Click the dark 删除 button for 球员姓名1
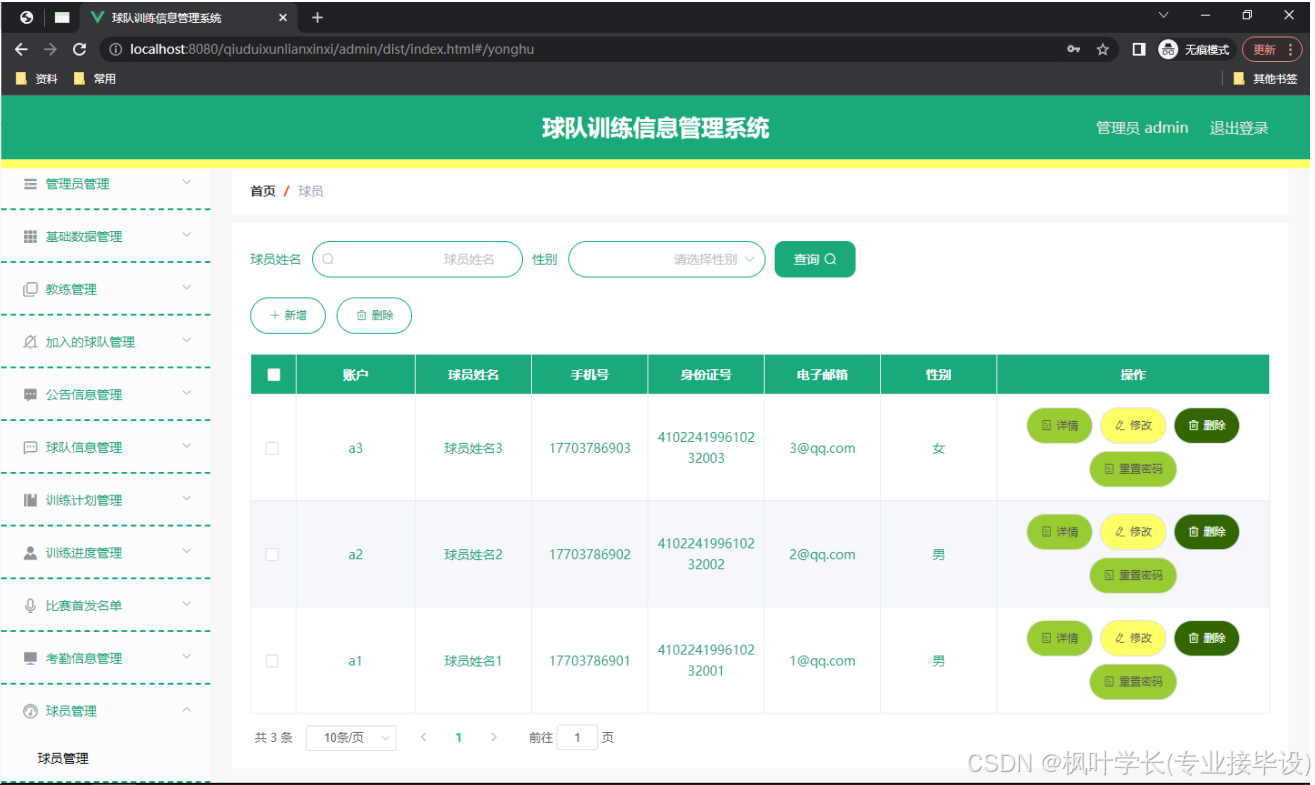The height and width of the screenshot is (785, 1315). click(1206, 638)
